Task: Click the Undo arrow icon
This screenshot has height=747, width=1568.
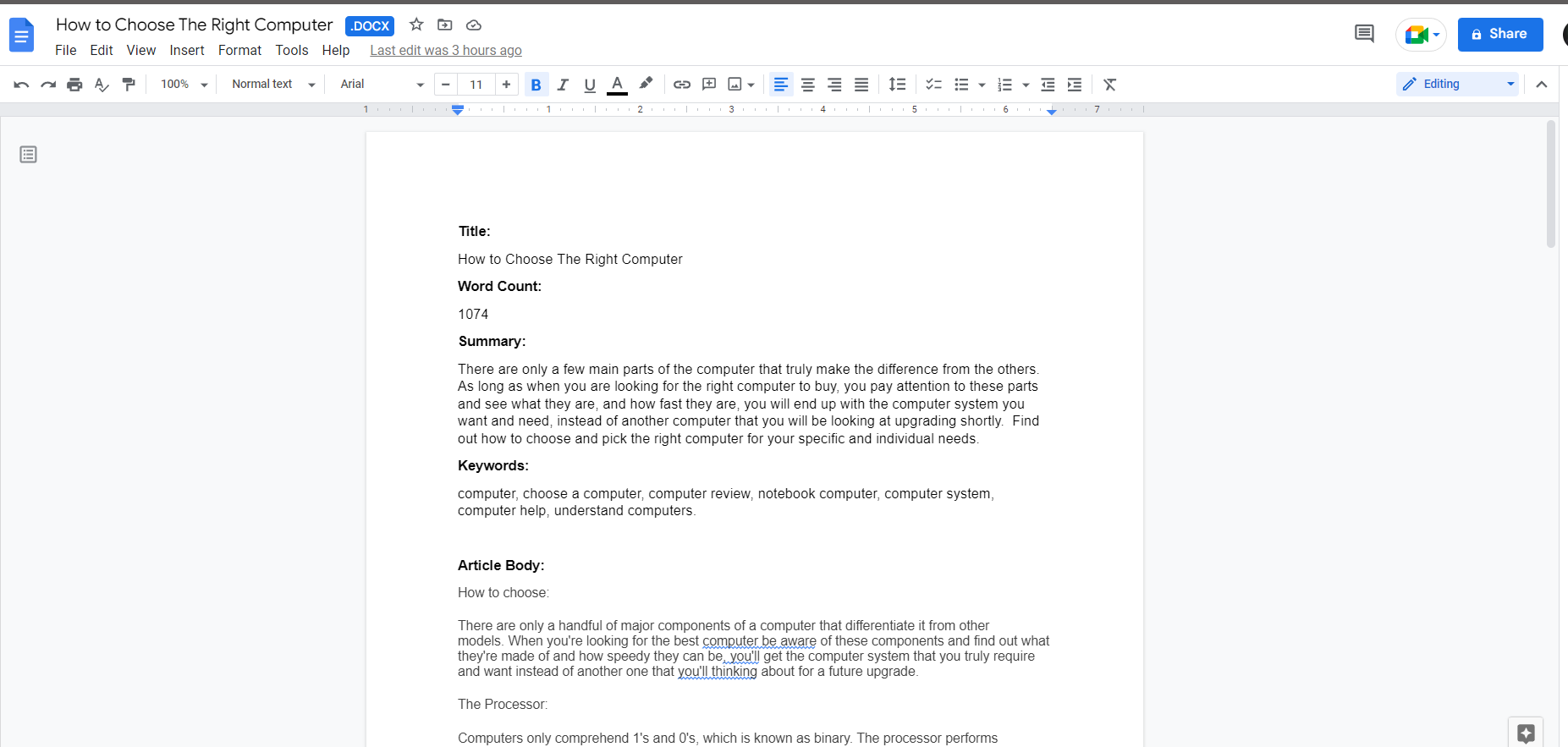Action: [21, 85]
